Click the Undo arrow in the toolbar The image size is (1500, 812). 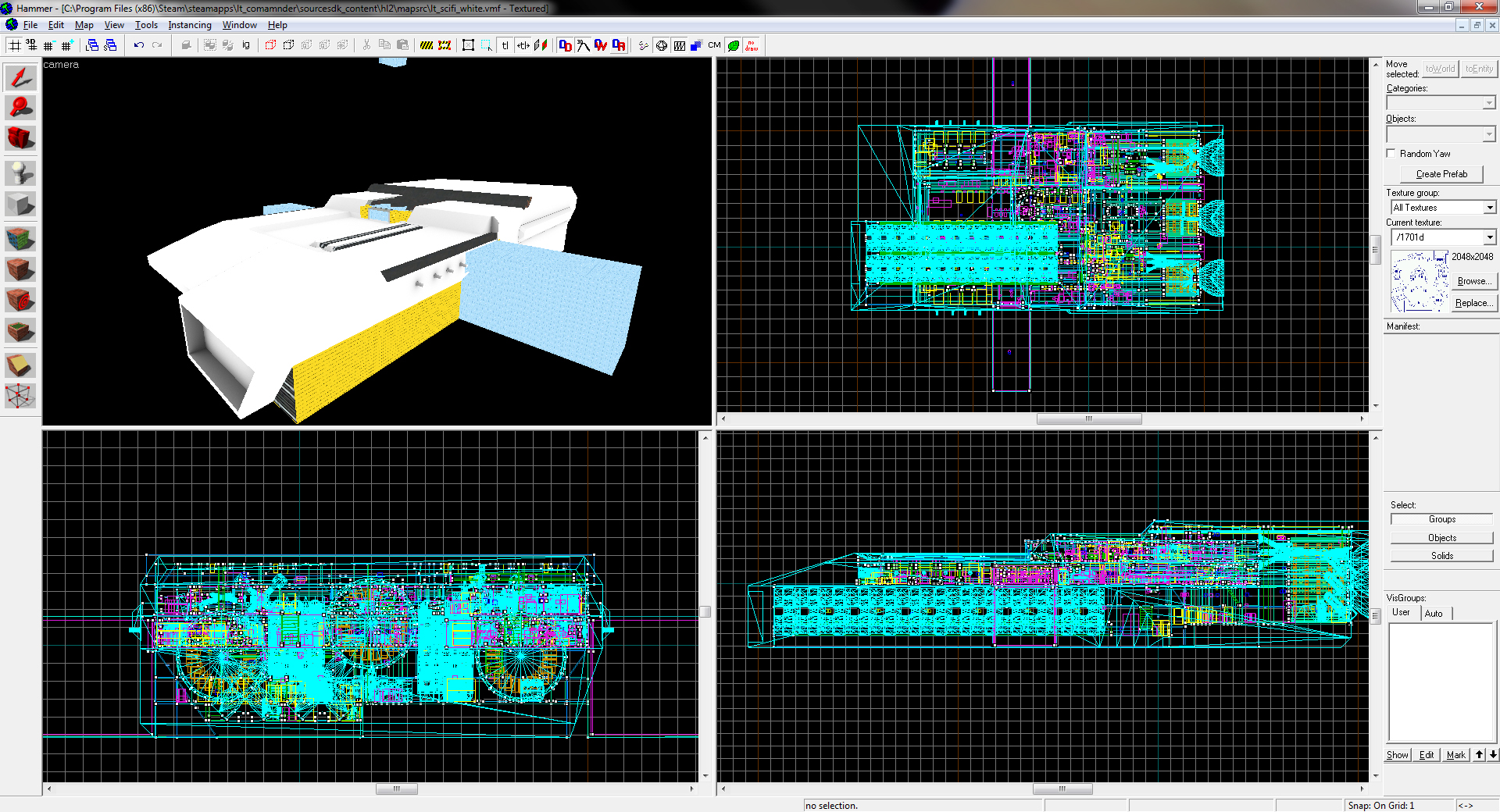coord(139,45)
